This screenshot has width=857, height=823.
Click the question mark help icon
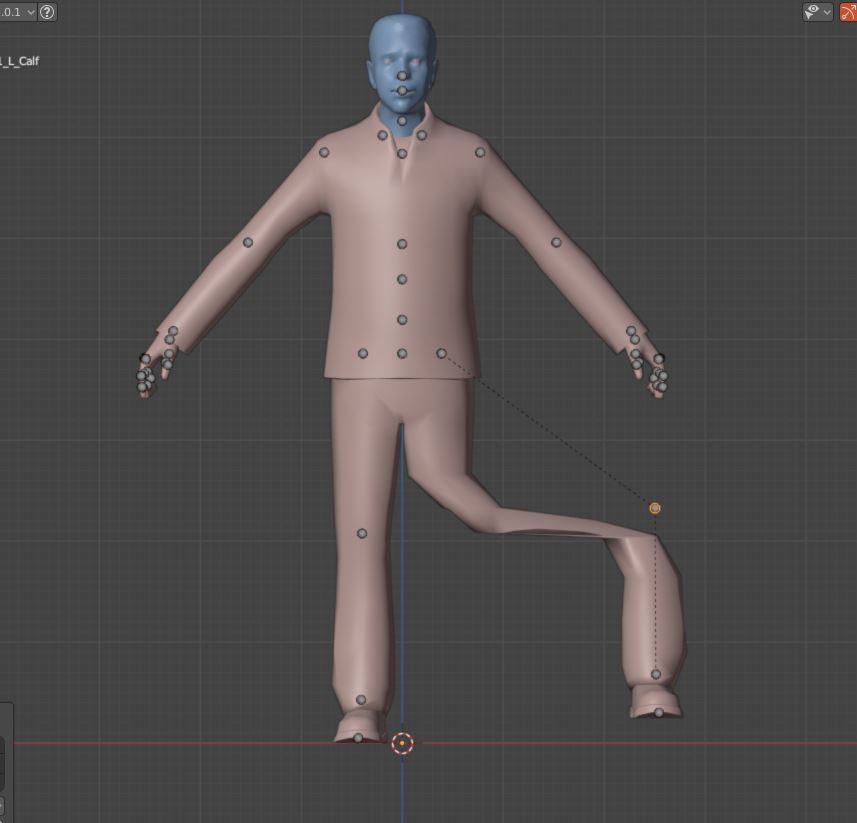click(48, 11)
